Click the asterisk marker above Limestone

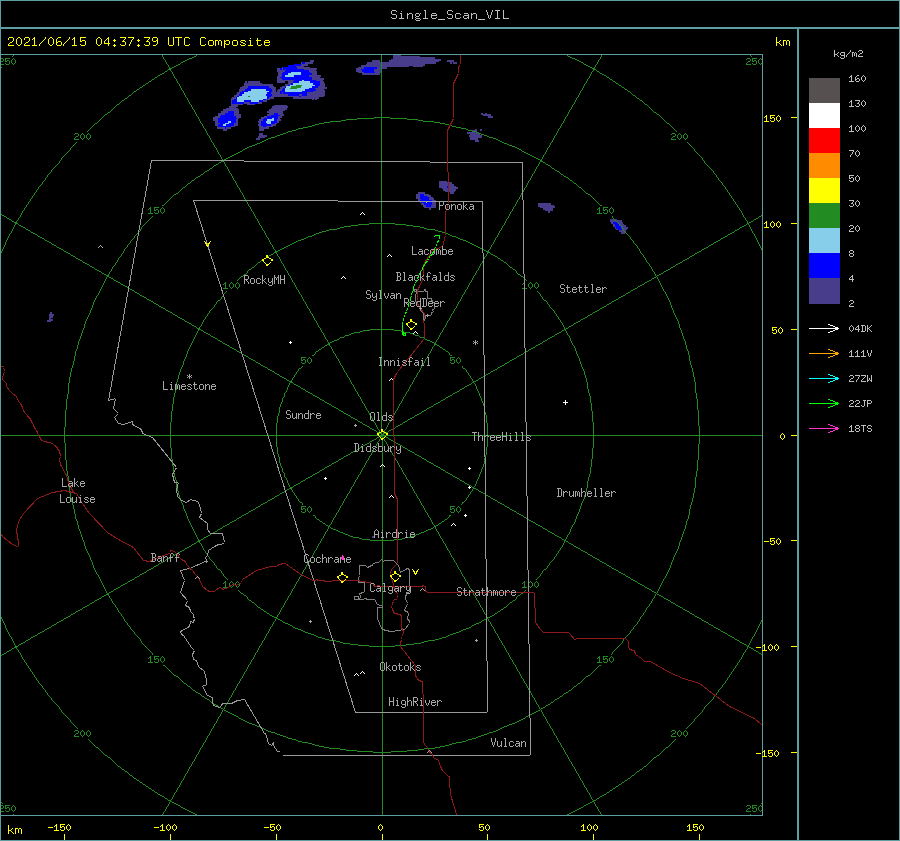point(189,377)
